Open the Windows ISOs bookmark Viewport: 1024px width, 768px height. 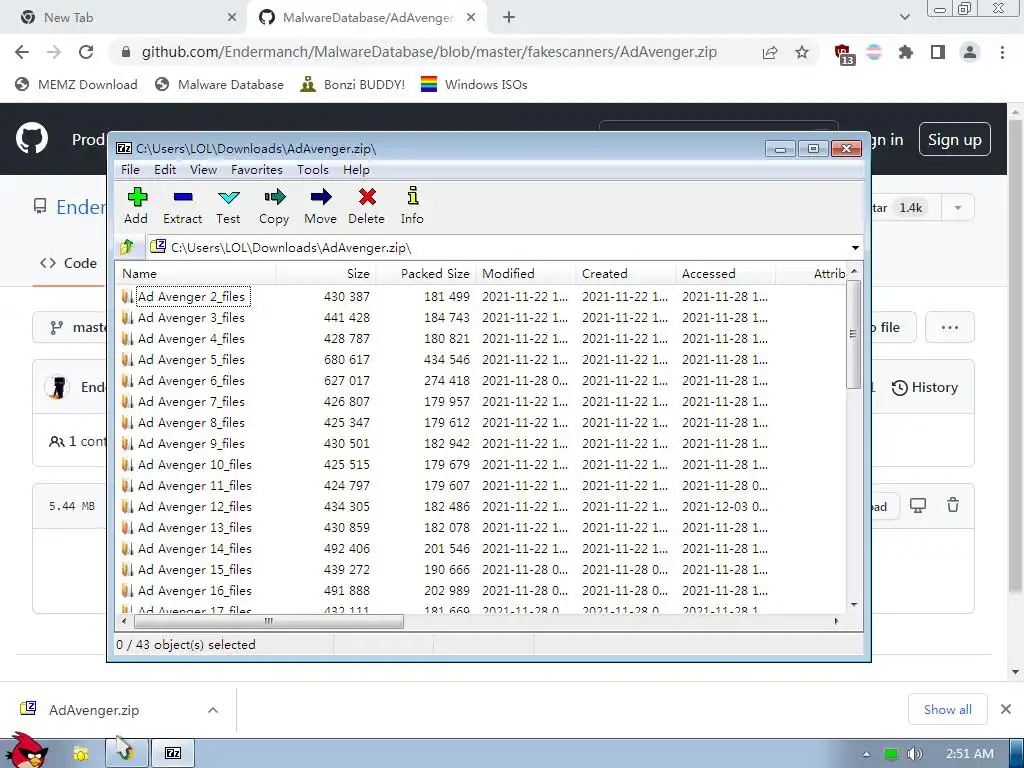coord(474,84)
